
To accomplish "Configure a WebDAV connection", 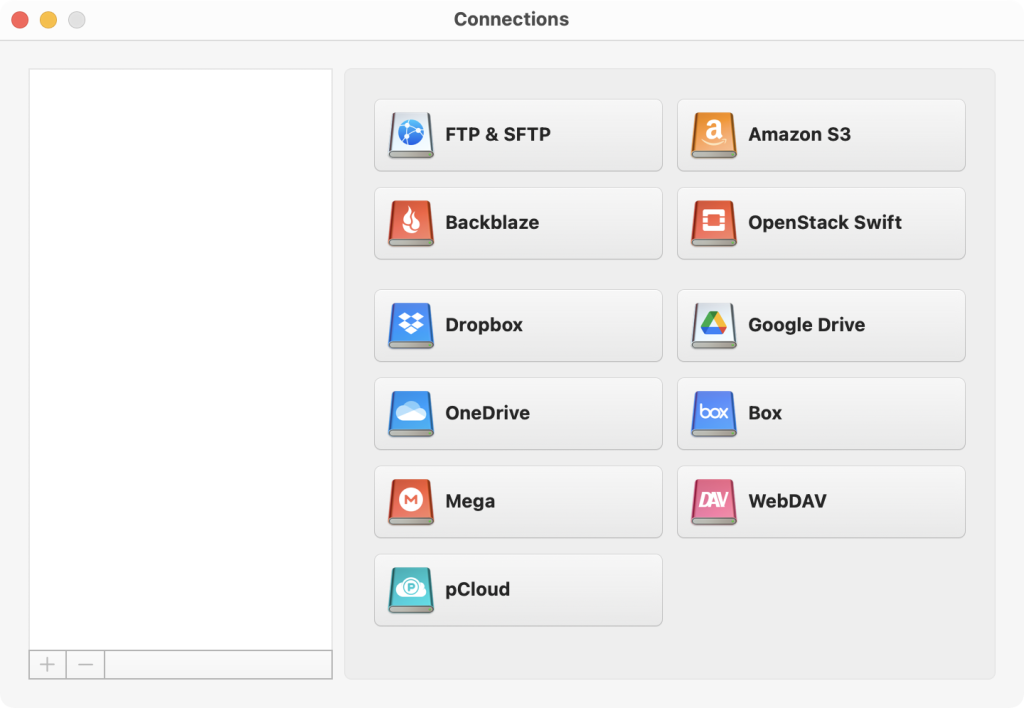I will 820,501.
